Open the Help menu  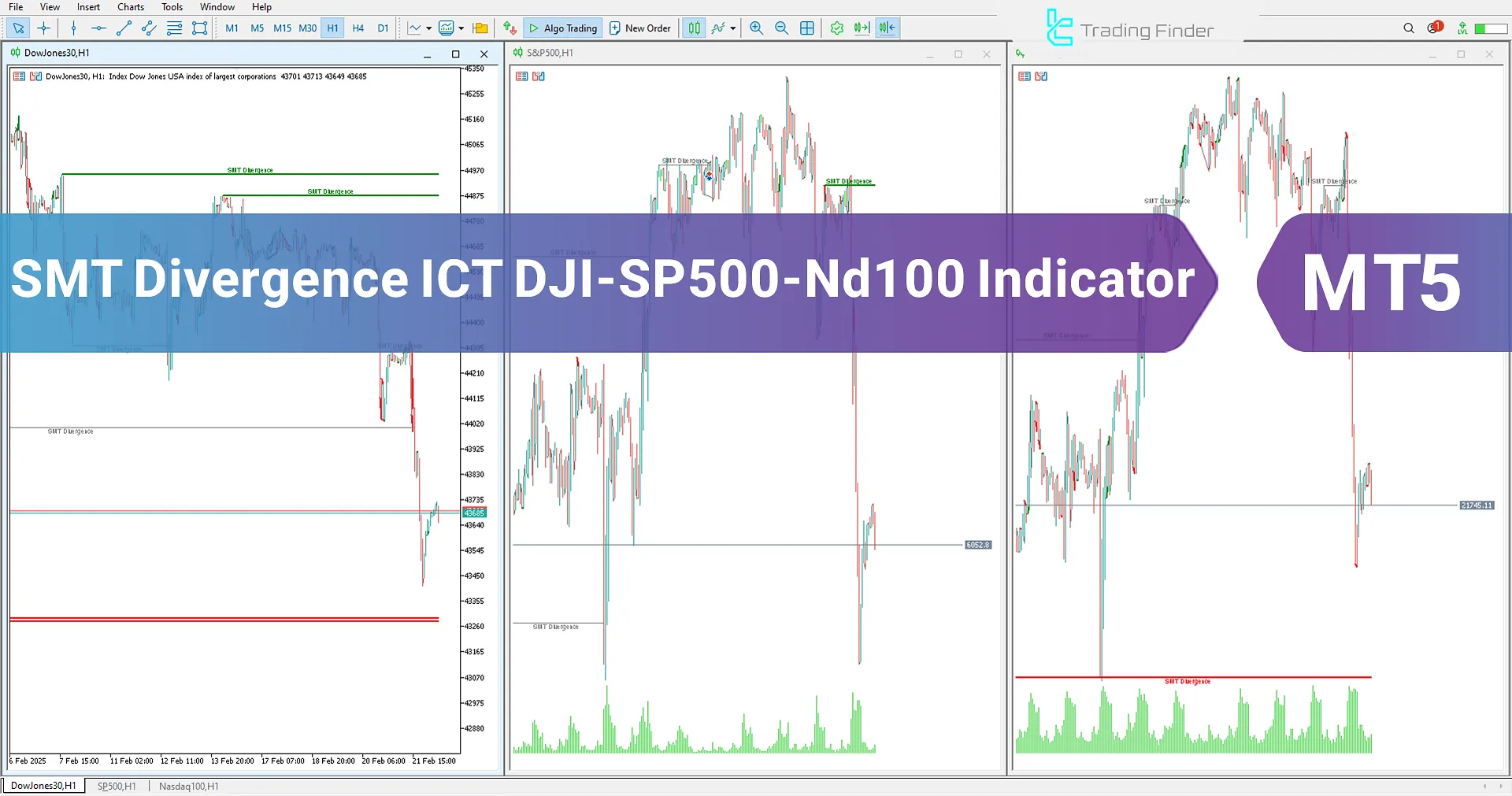[261, 7]
